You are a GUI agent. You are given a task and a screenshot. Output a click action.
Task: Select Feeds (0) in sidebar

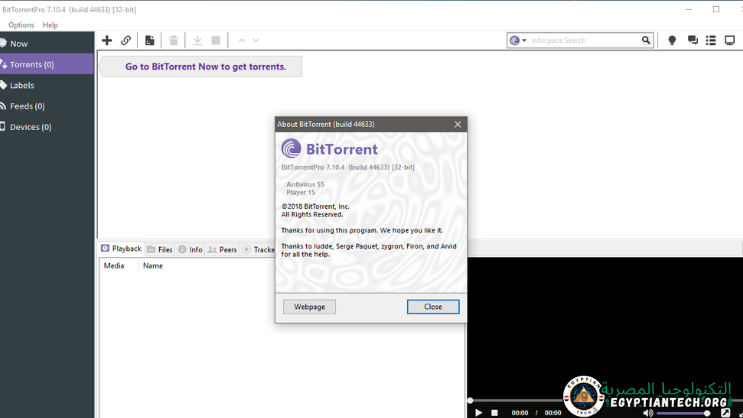click(46, 106)
